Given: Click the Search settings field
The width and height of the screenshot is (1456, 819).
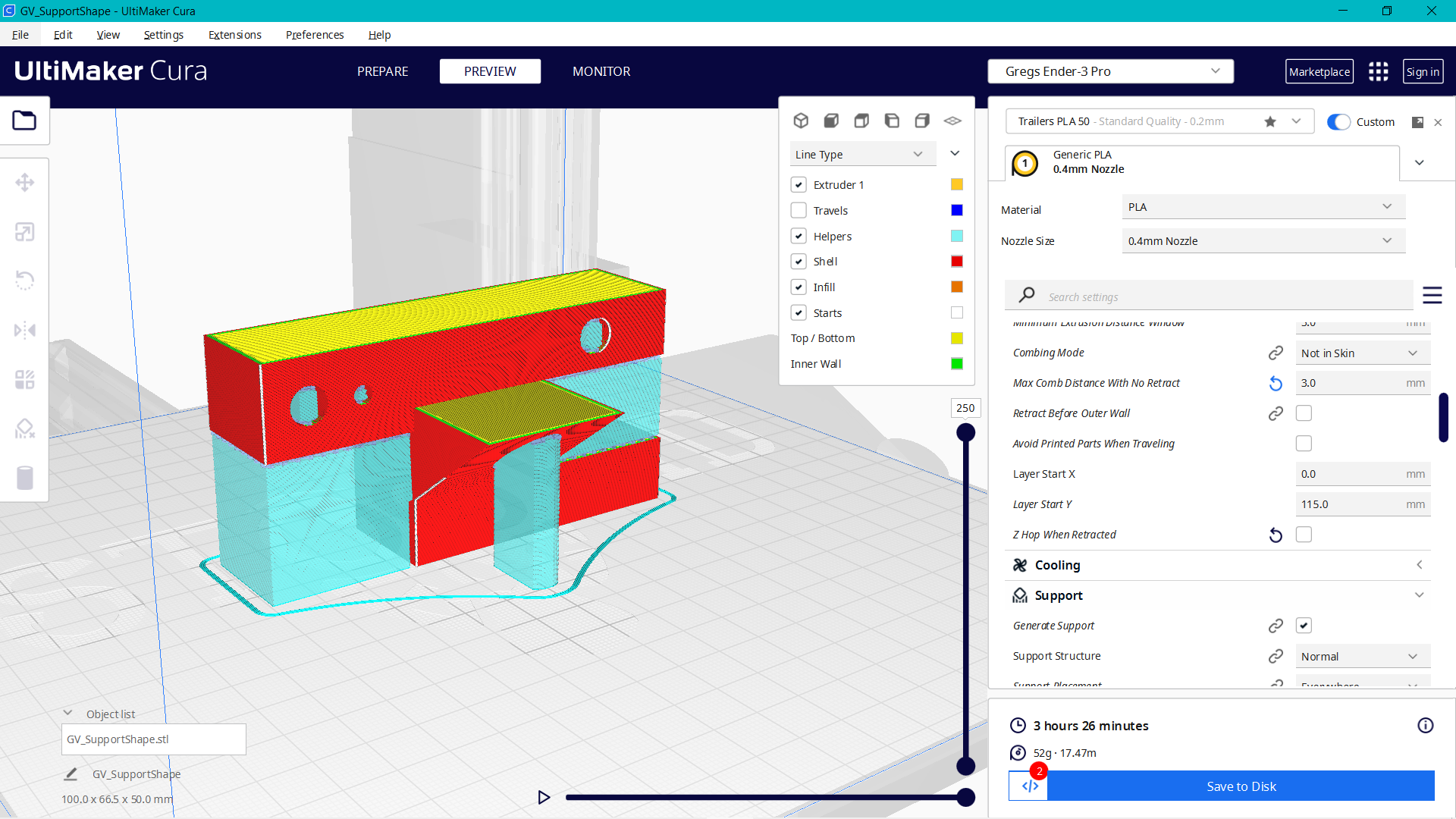Looking at the screenshot, I should click(x=1209, y=297).
